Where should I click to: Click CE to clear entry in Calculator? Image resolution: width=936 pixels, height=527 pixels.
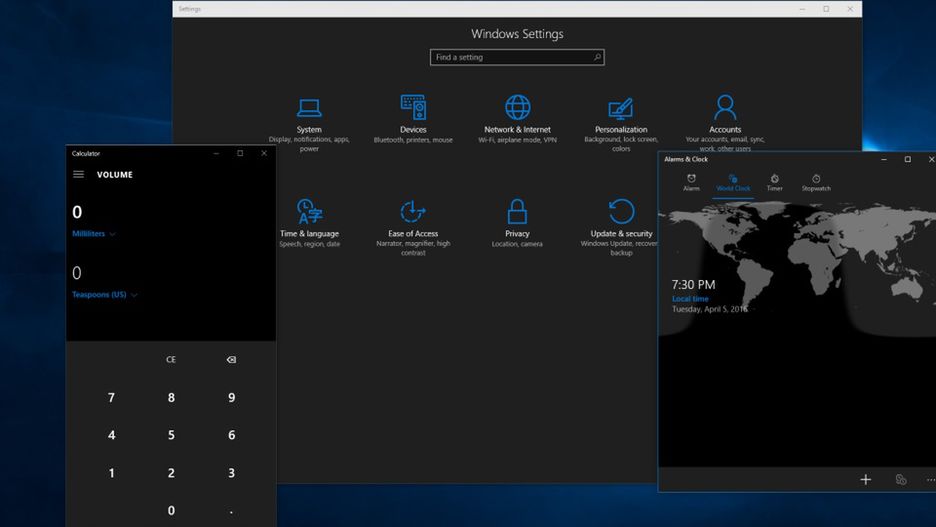pos(171,359)
